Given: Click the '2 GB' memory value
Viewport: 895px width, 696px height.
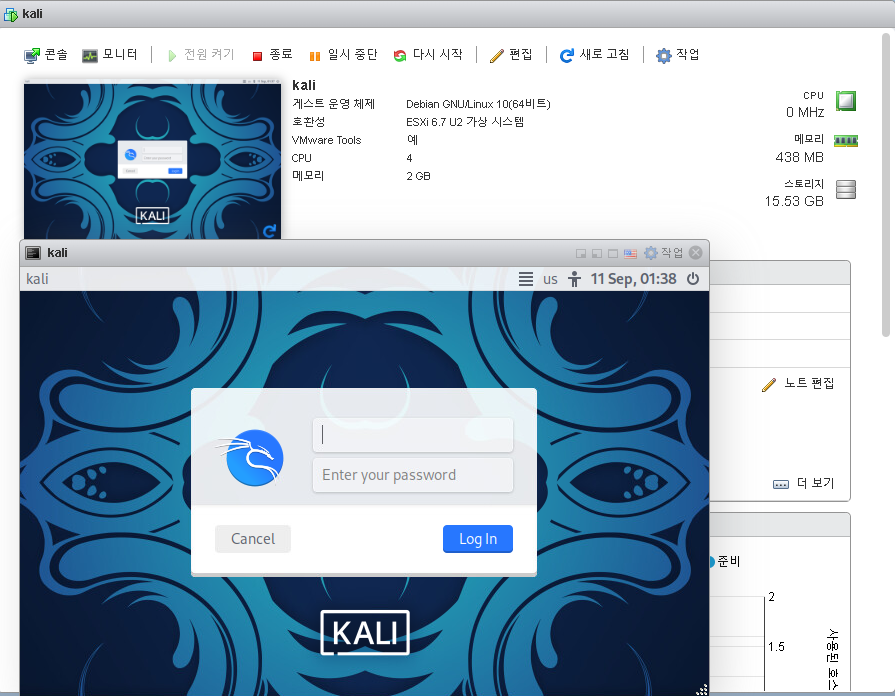Looking at the screenshot, I should 418,176.
